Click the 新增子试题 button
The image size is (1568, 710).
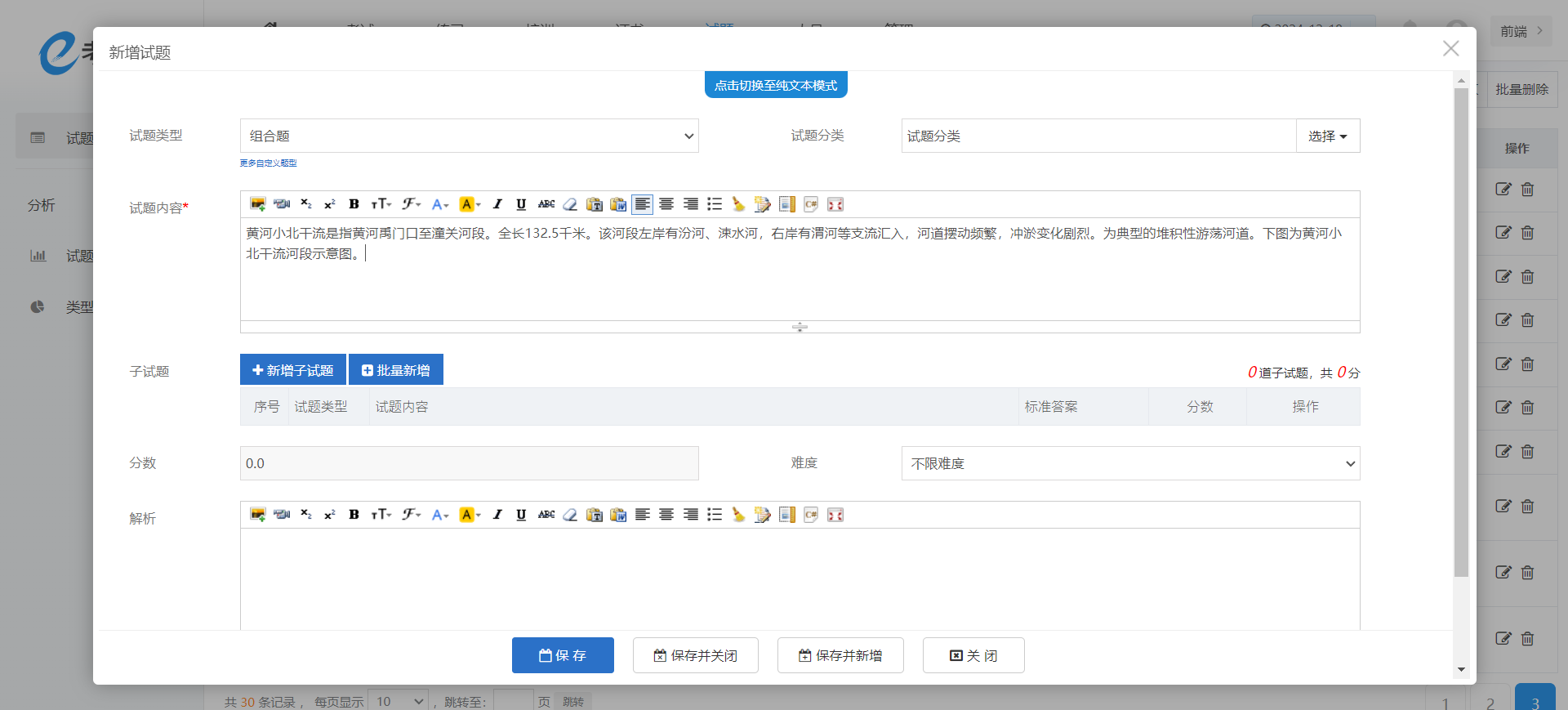(x=293, y=370)
